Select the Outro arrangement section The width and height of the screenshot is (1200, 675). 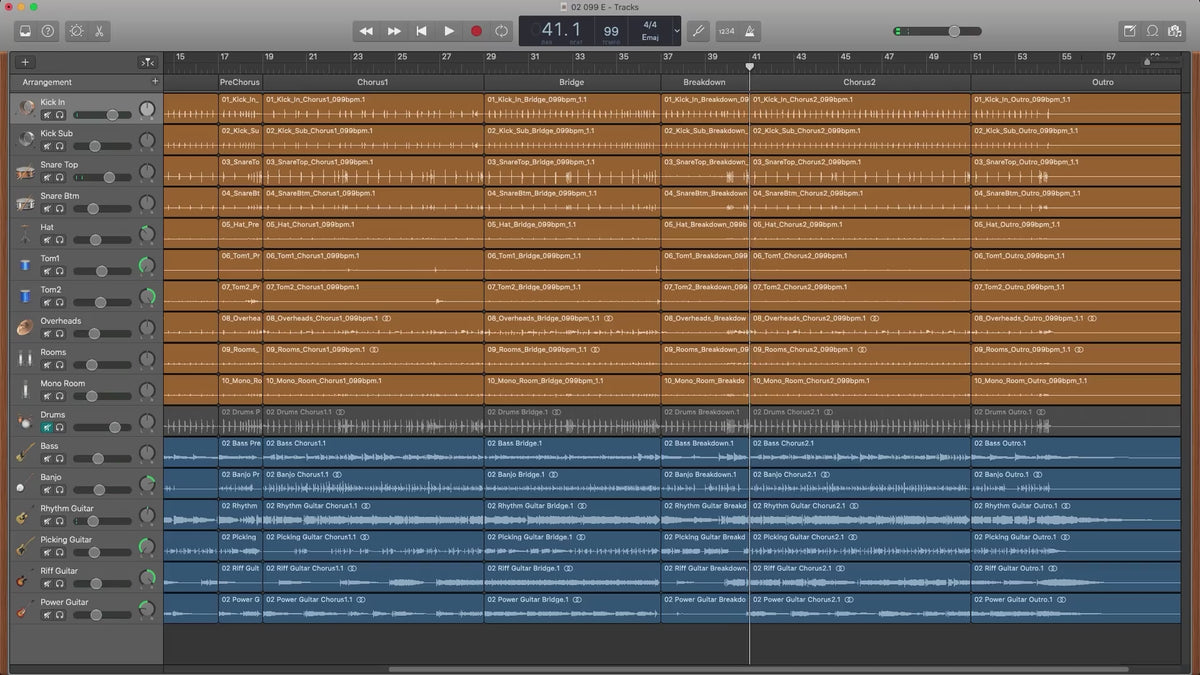coord(1102,82)
